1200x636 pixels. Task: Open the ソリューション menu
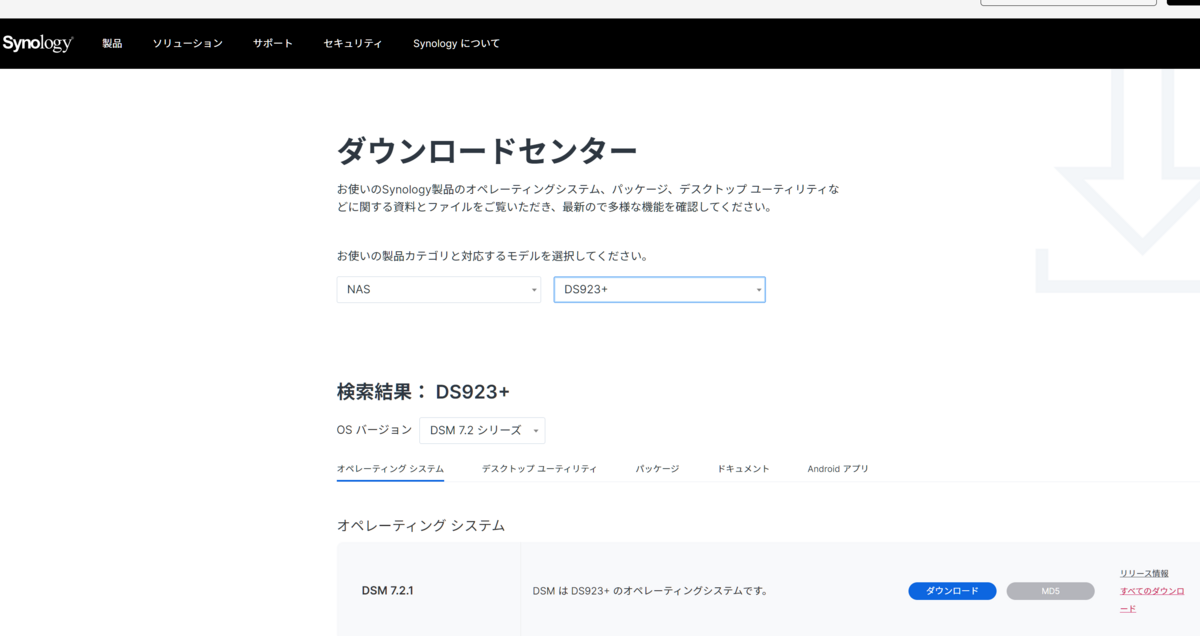187,44
